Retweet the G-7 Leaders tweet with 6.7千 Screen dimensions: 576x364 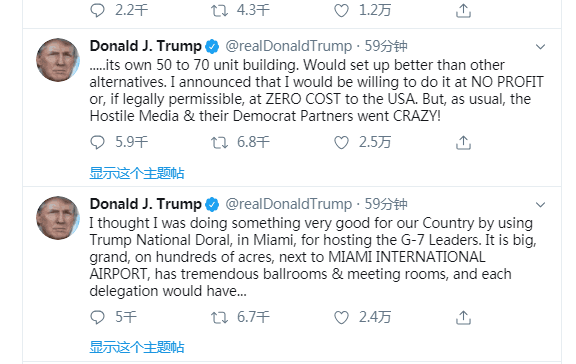(219, 317)
